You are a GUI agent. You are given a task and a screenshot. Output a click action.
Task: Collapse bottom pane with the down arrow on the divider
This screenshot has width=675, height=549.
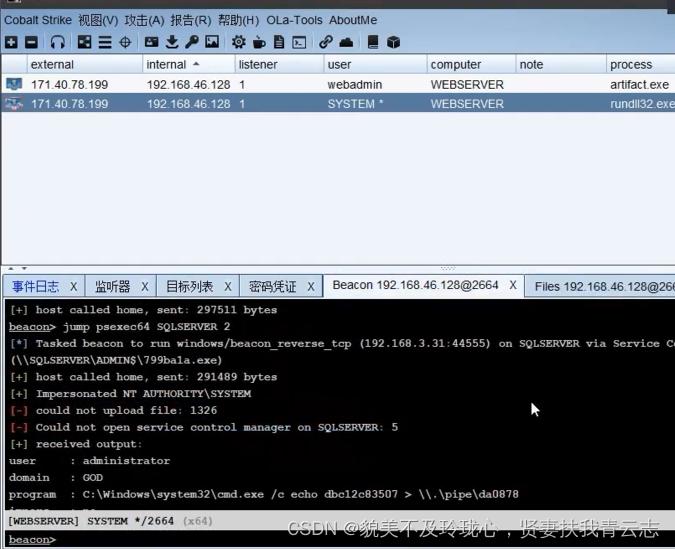(24, 269)
